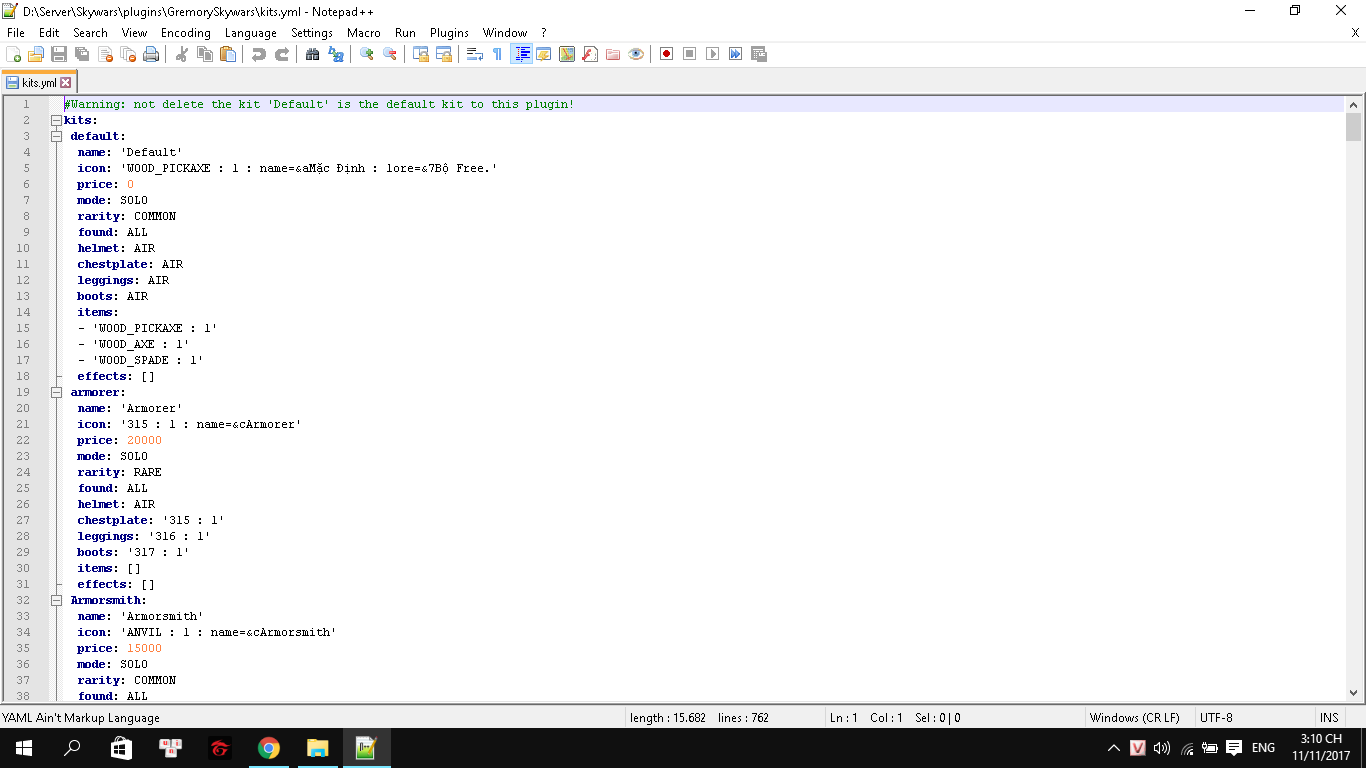Save the current file via toolbar icon

59,54
